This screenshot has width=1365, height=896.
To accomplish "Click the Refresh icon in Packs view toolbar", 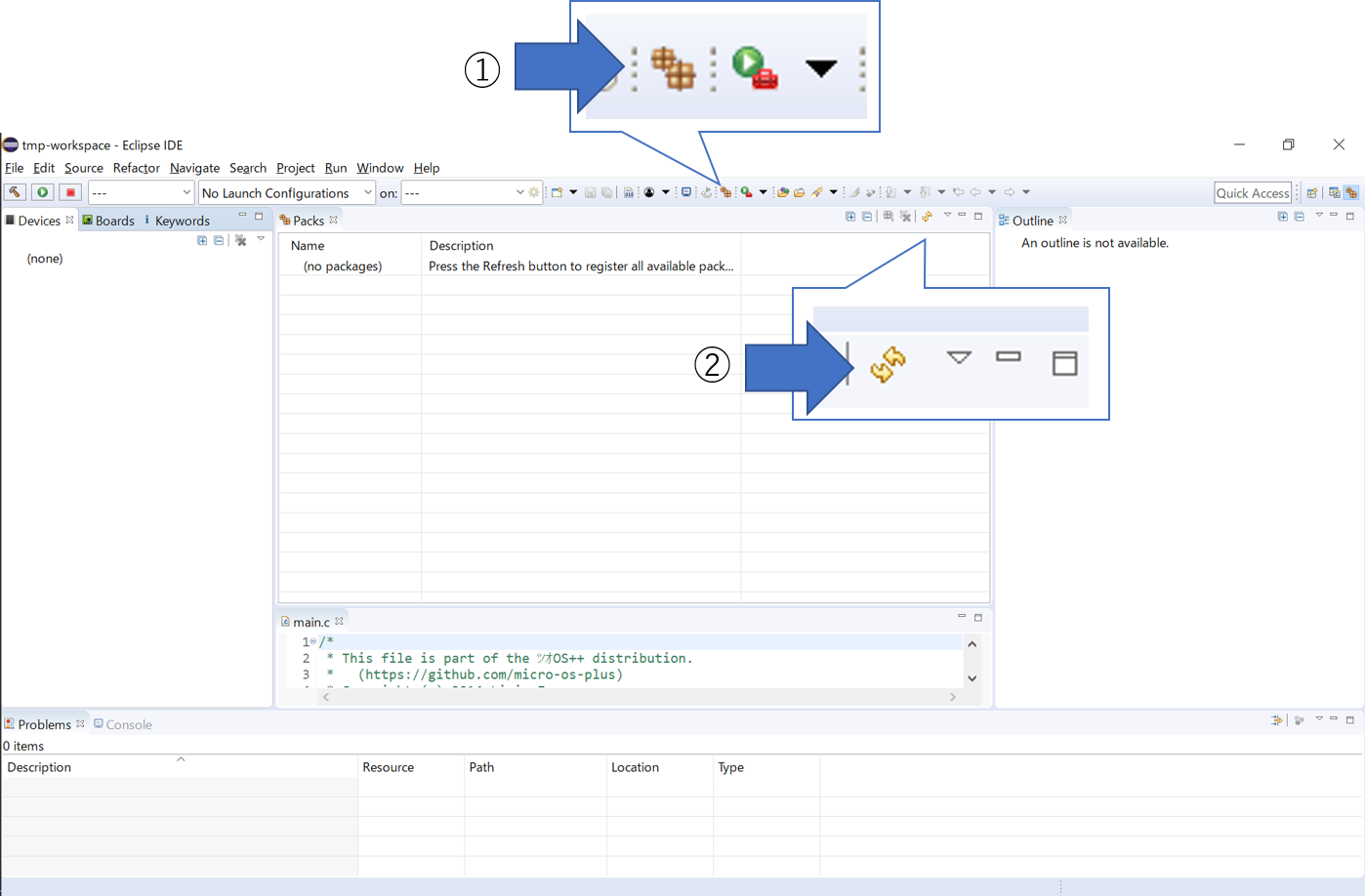I will (x=927, y=217).
